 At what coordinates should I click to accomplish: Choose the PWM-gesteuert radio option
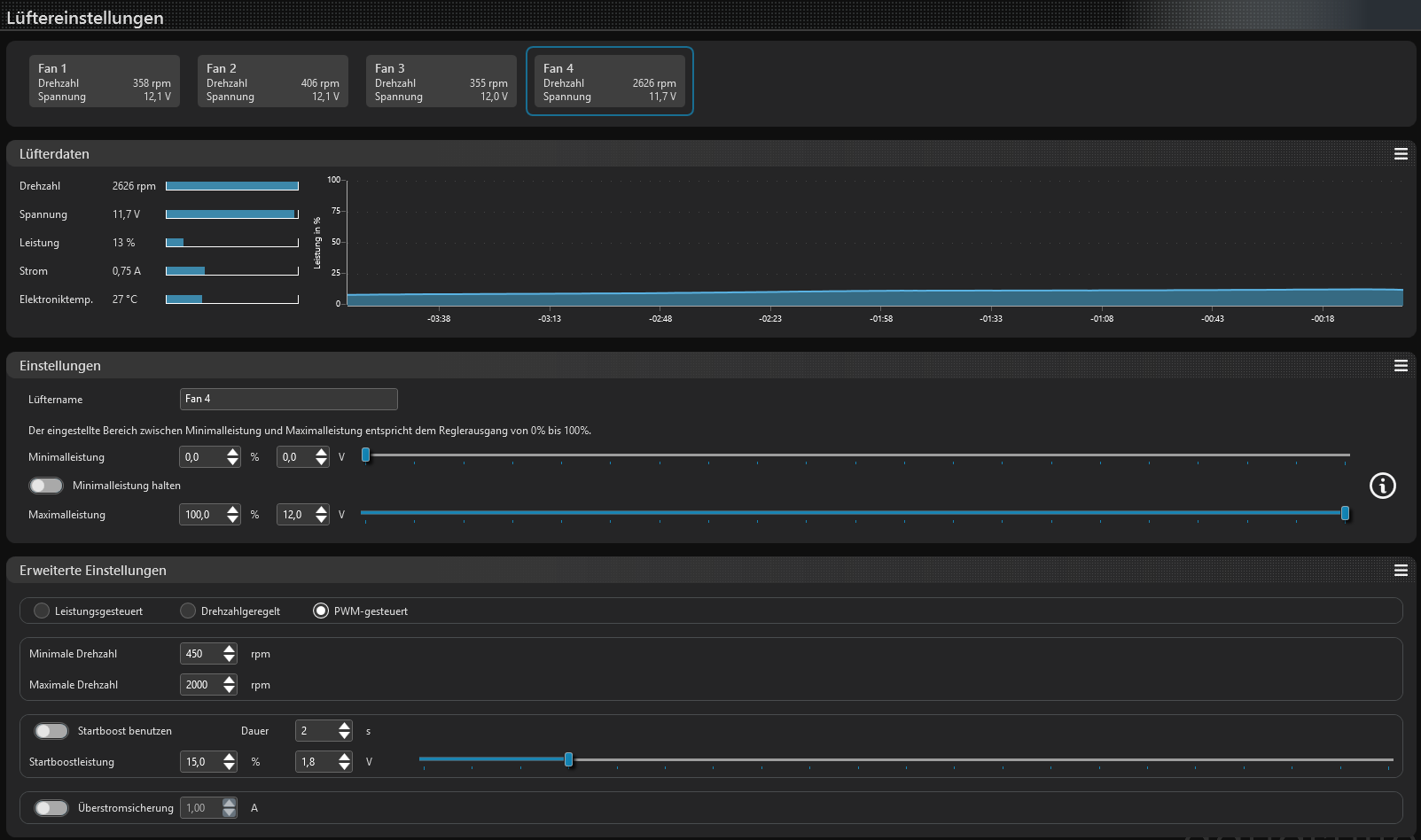321,611
